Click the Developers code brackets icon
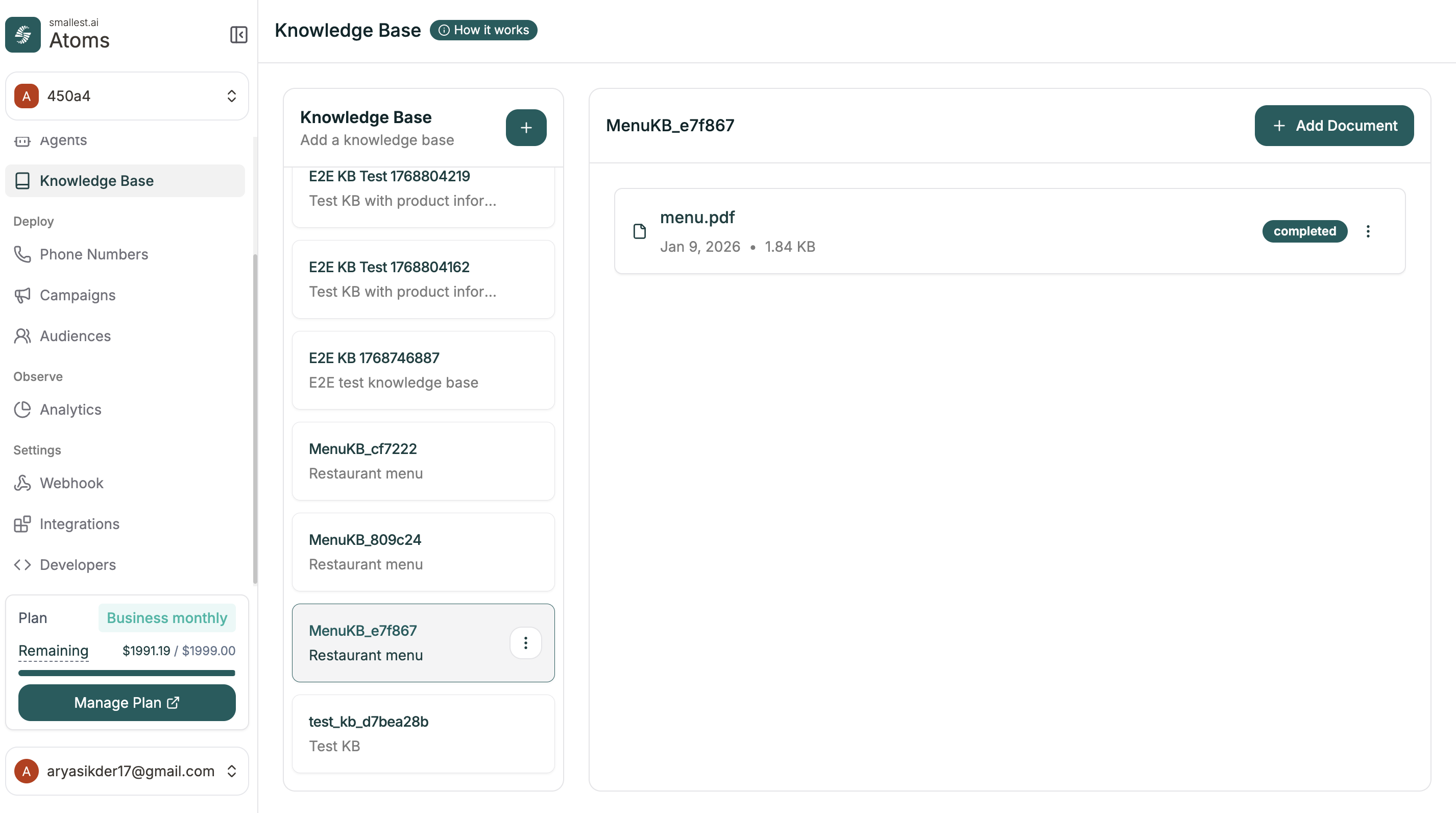The image size is (1456, 813). click(23, 564)
